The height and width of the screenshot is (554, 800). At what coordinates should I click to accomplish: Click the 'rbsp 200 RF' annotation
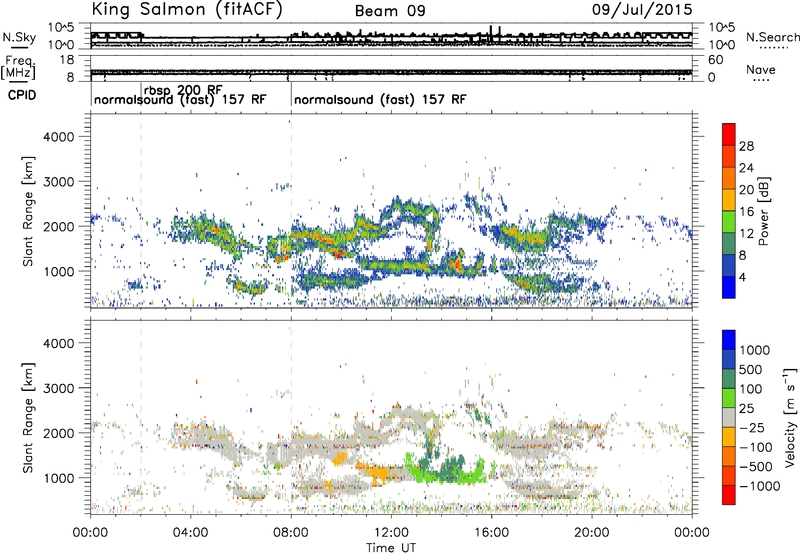pyautogui.click(x=183, y=90)
